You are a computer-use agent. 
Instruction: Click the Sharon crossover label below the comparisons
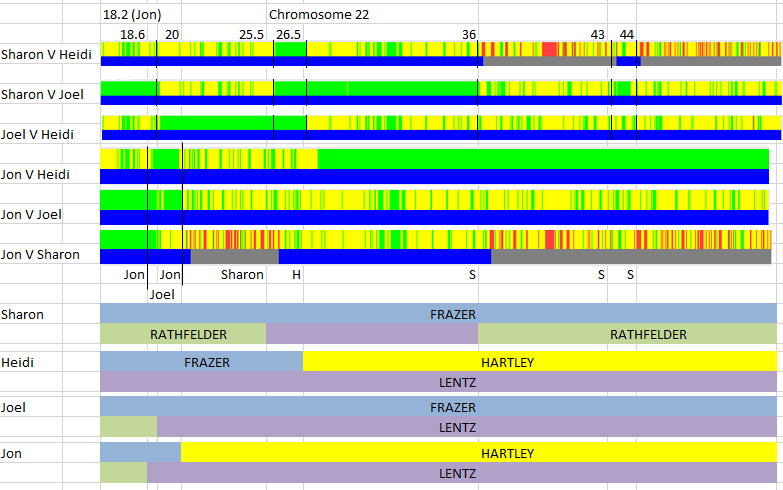coord(242,274)
